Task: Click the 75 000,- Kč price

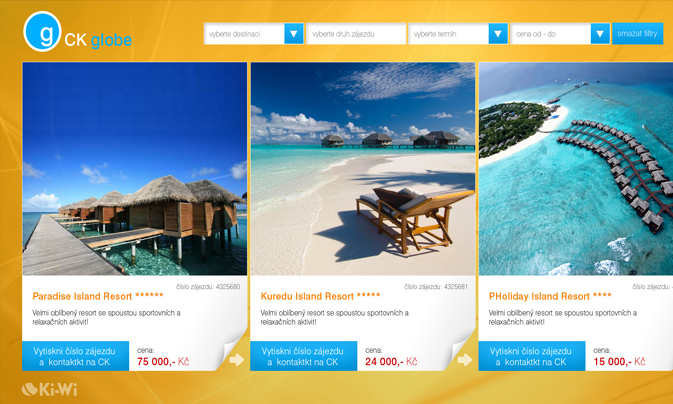Action: click(163, 361)
